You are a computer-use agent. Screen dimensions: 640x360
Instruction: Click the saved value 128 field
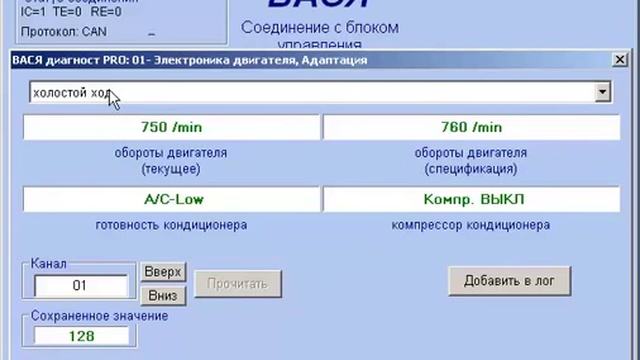pos(81,336)
